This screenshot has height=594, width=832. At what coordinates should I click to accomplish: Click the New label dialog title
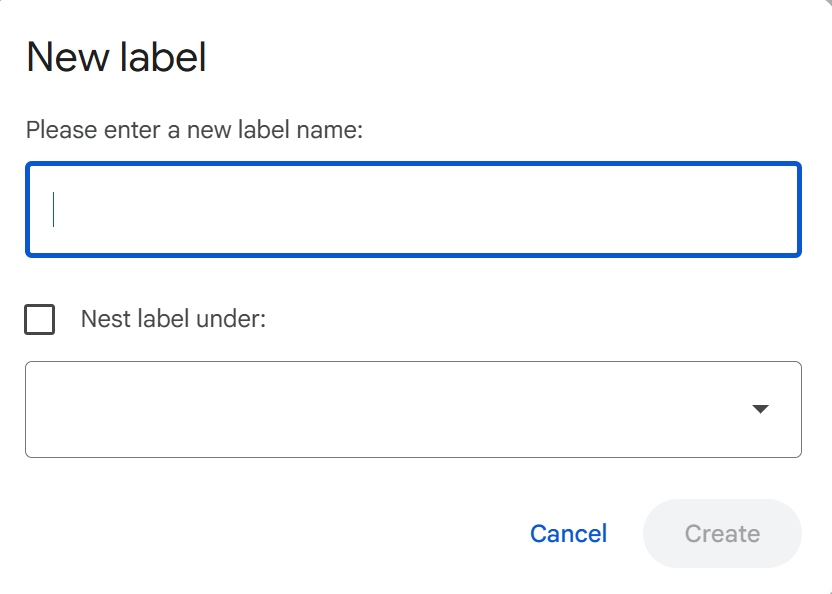(x=116, y=57)
